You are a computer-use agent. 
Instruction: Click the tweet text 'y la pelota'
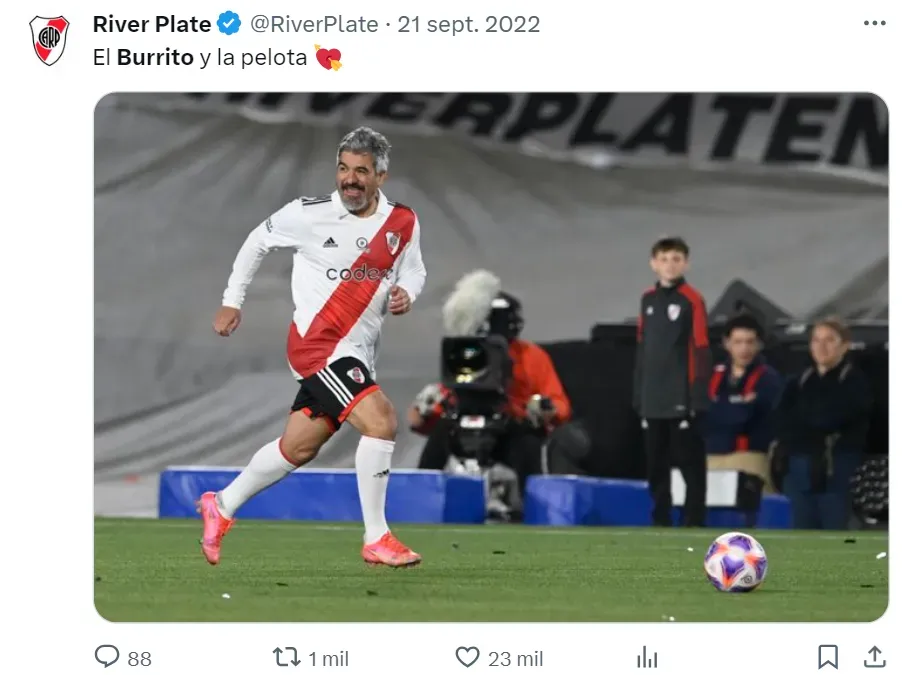(254, 58)
